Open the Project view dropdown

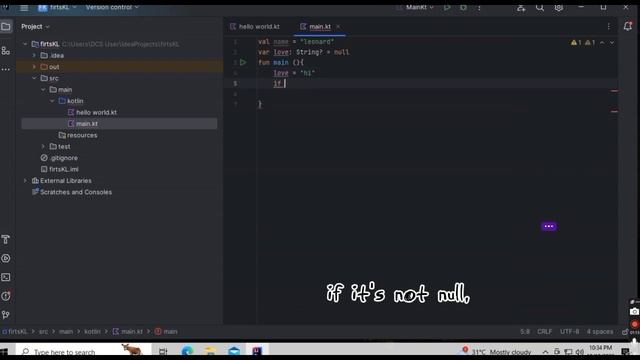point(35,27)
